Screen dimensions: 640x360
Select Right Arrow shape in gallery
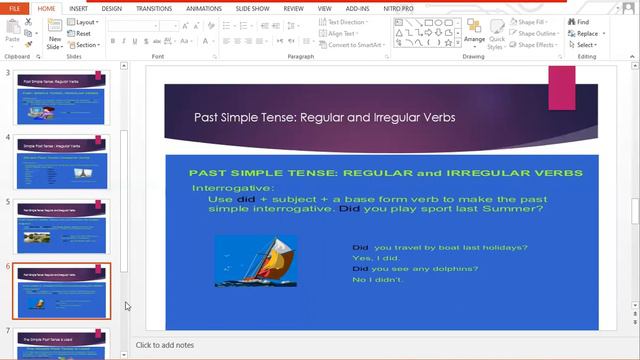point(429,33)
